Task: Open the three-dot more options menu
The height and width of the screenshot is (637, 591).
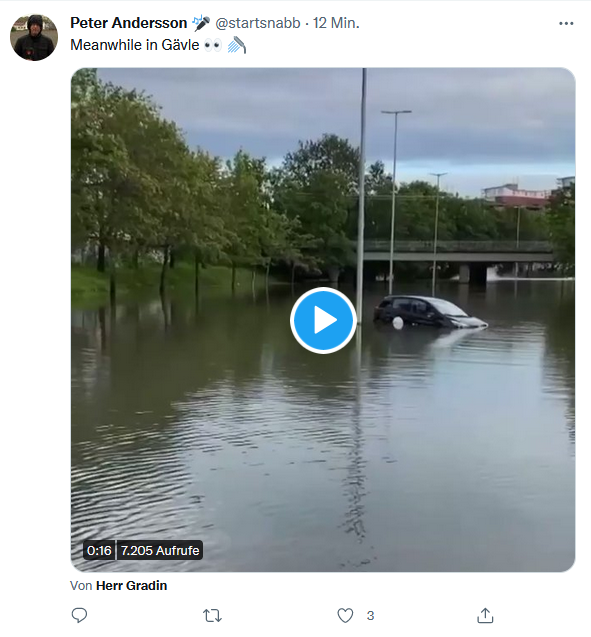Action: tap(566, 24)
